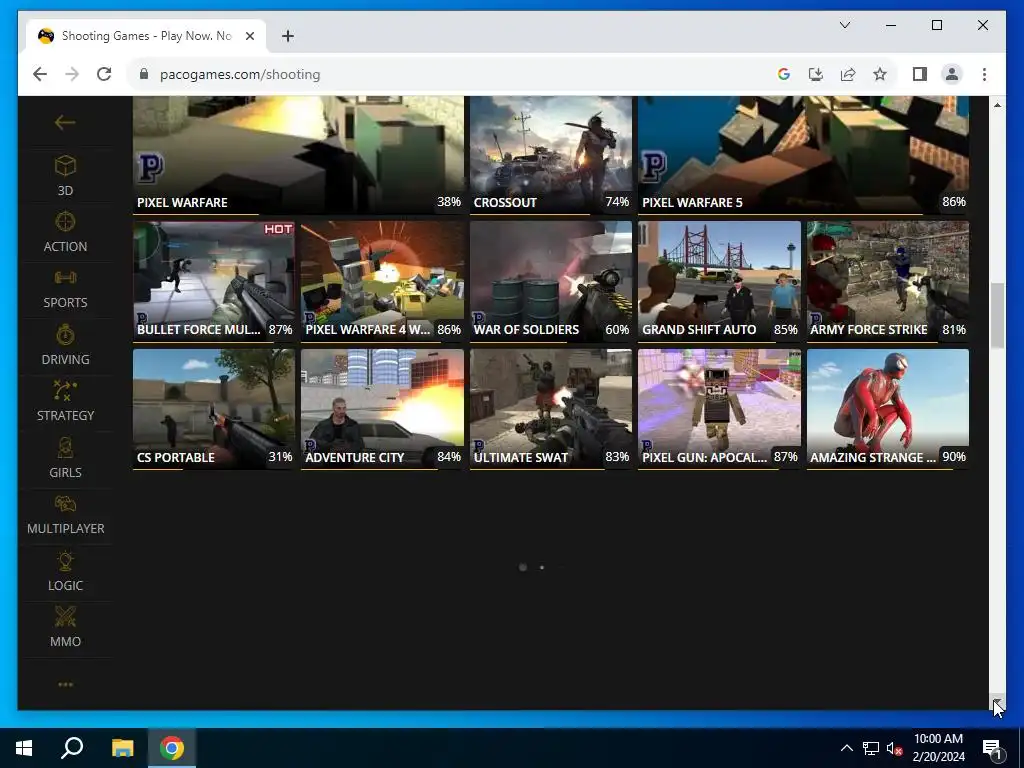The width and height of the screenshot is (1024, 768).
Task: Open Chrome profile avatar
Action: [952, 74]
